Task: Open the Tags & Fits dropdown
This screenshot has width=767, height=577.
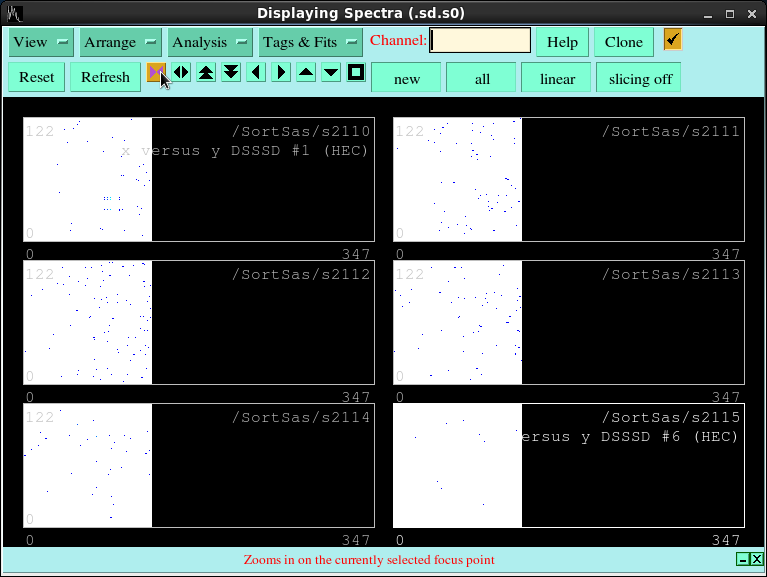Action: pyautogui.click(x=311, y=42)
